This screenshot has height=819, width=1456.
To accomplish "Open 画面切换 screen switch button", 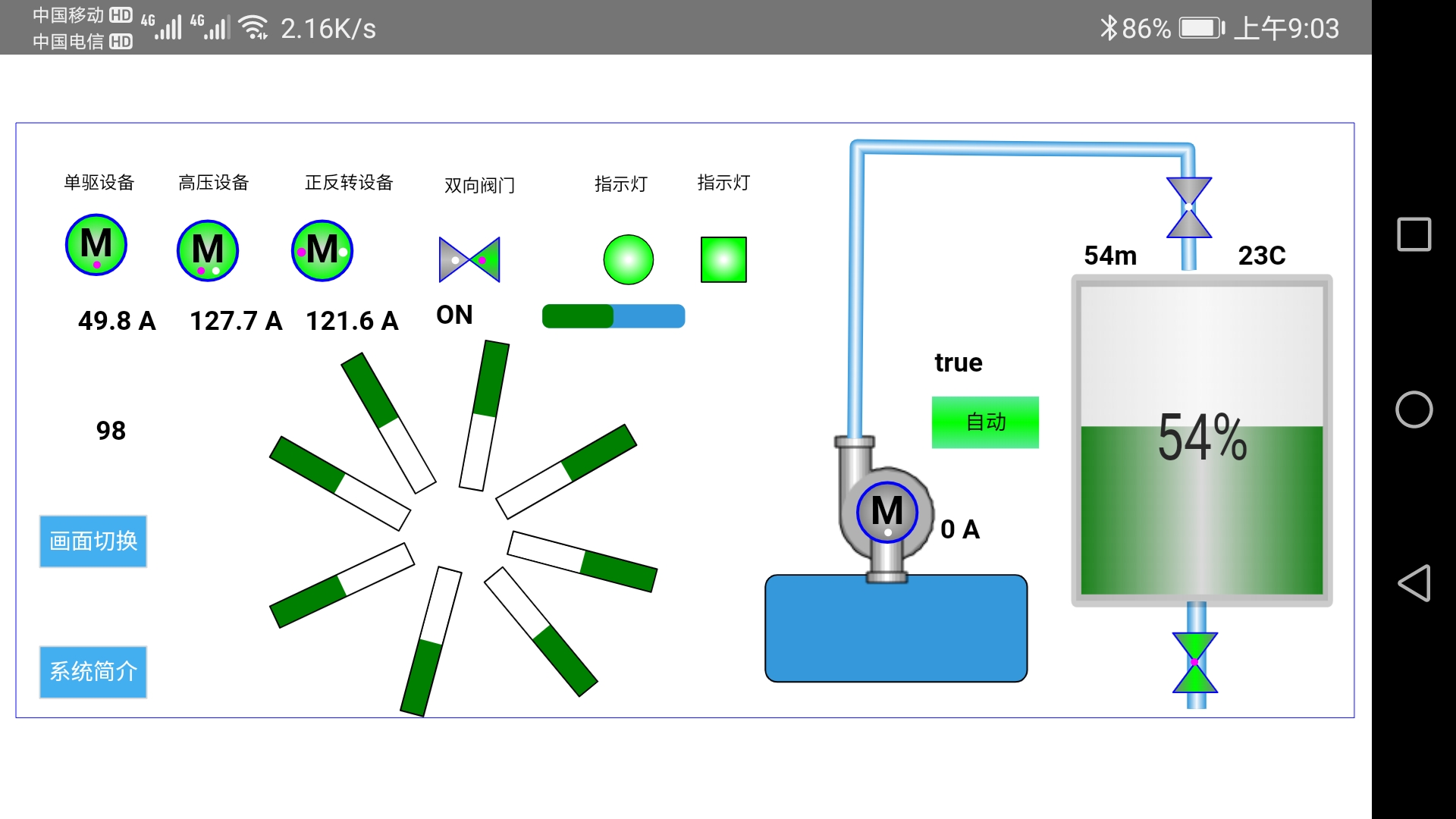I will click(93, 541).
